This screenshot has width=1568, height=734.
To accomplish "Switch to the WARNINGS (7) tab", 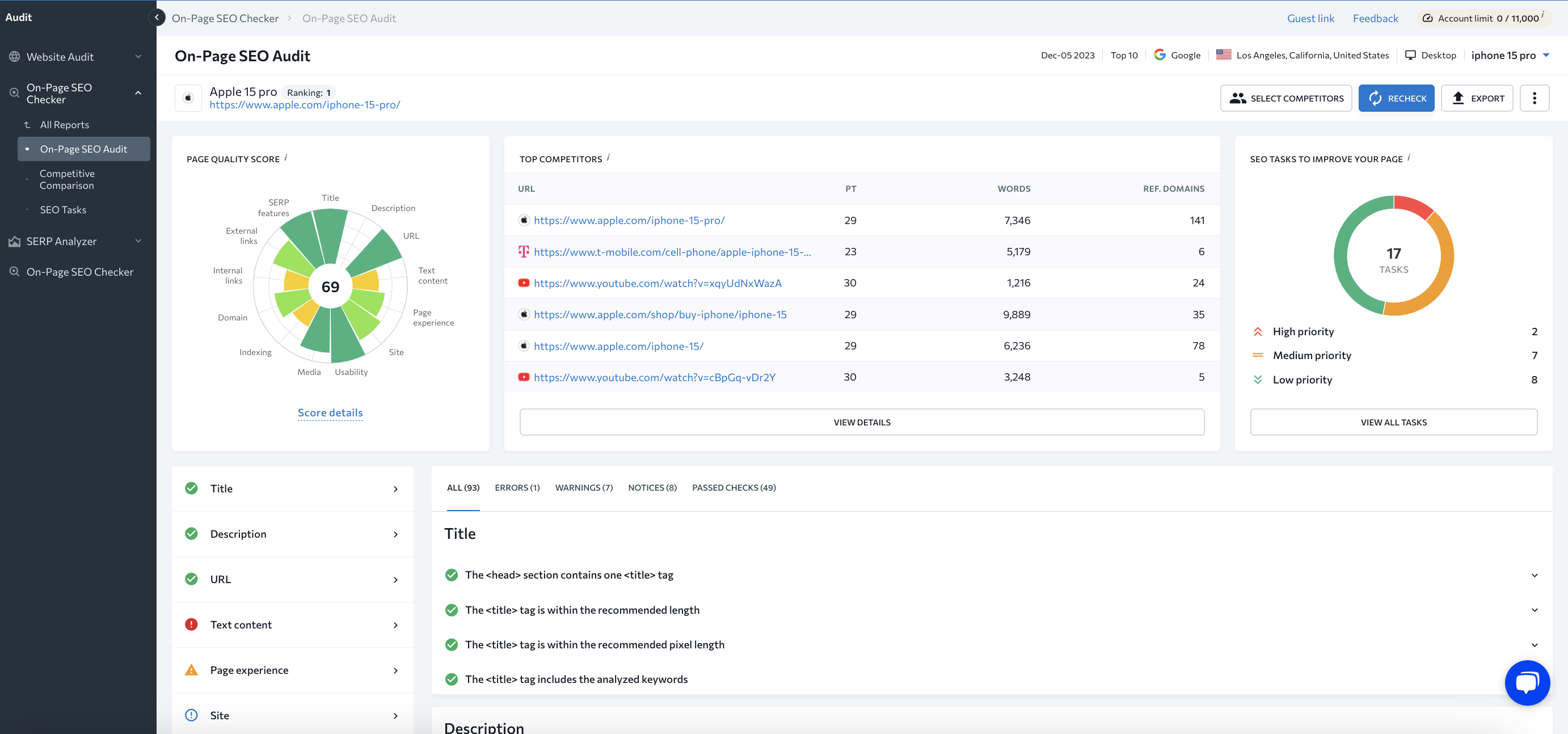I will [583, 487].
